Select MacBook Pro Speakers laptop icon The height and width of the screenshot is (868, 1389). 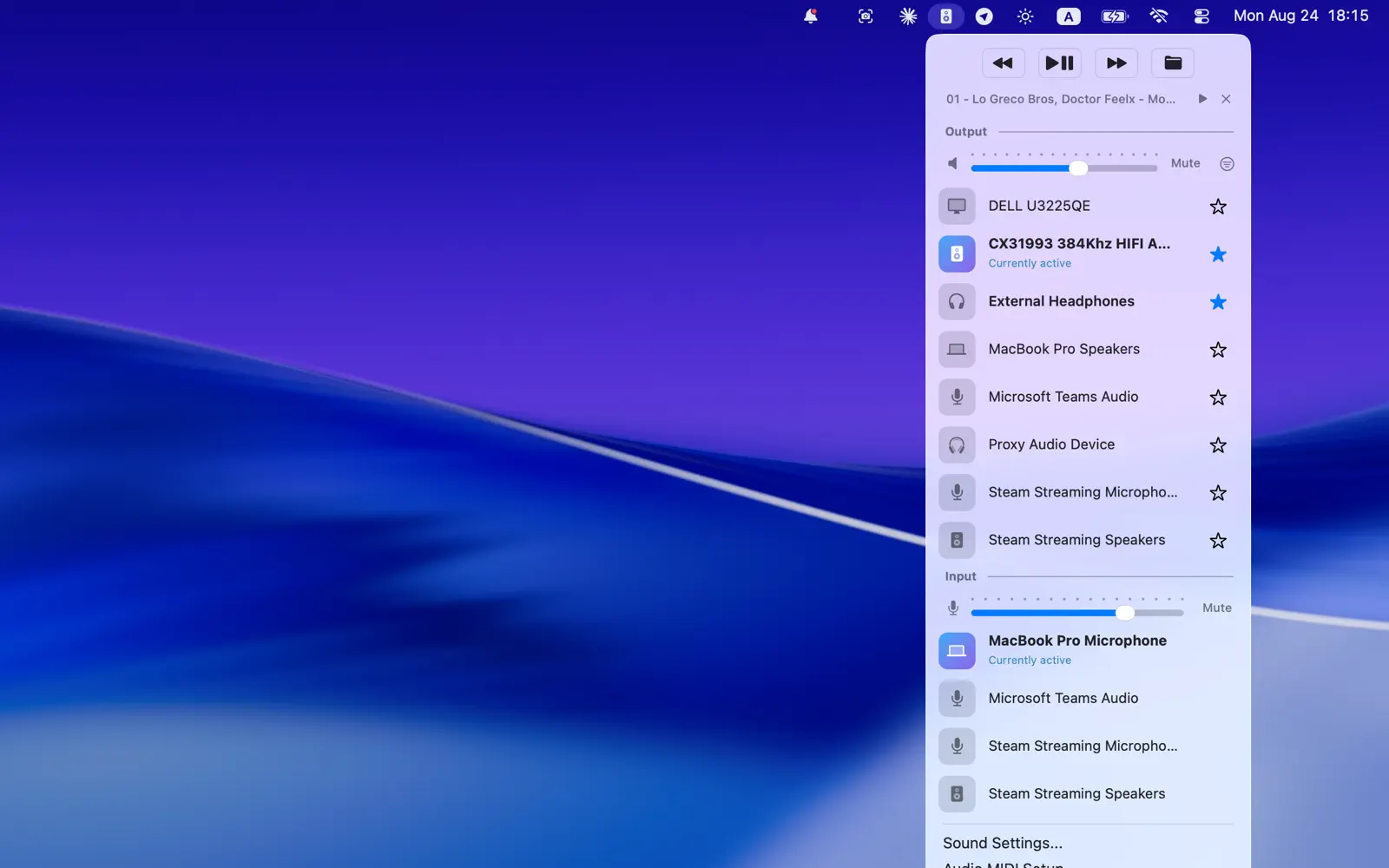pyautogui.click(x=957, y=349)
